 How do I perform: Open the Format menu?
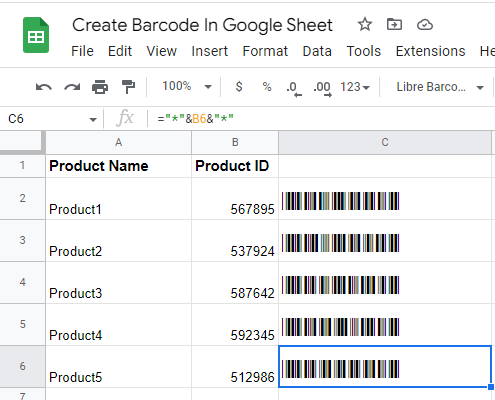tap(265, 51)
